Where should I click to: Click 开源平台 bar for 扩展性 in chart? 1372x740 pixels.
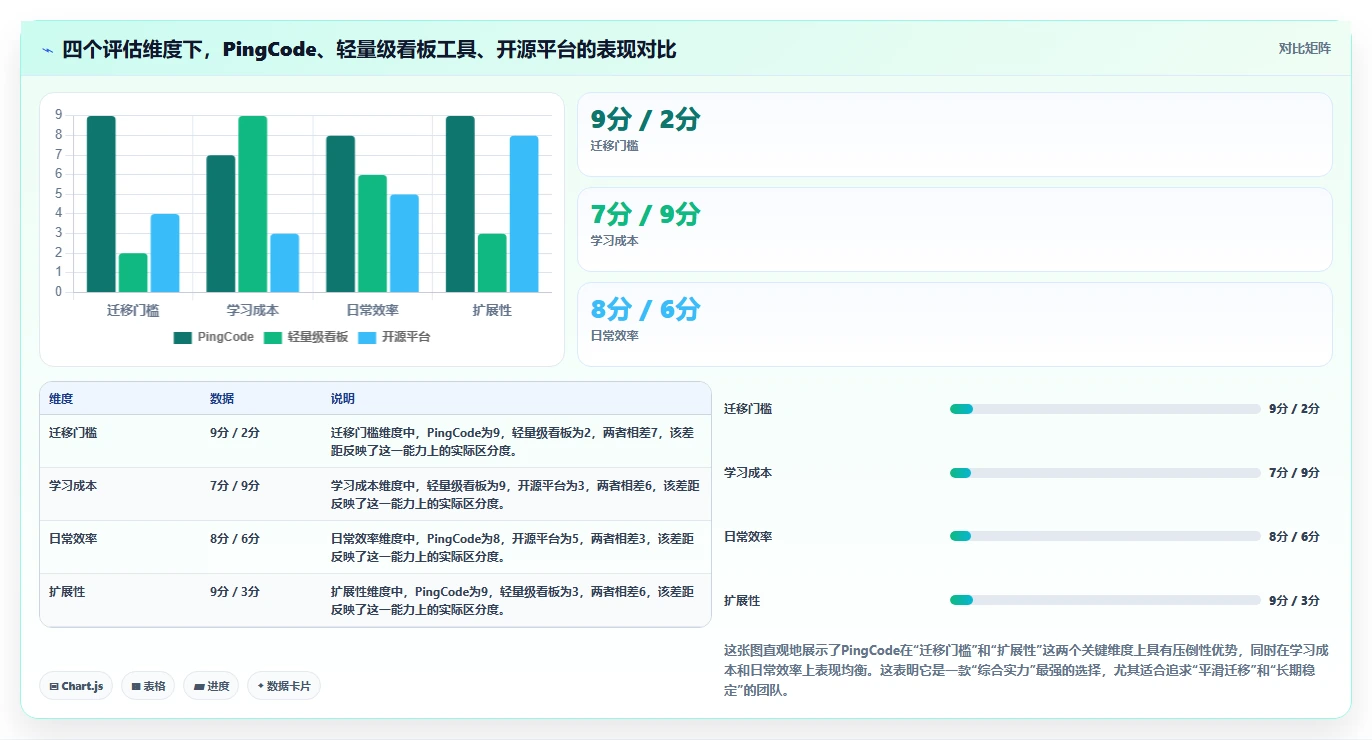[x=524, y=214]
